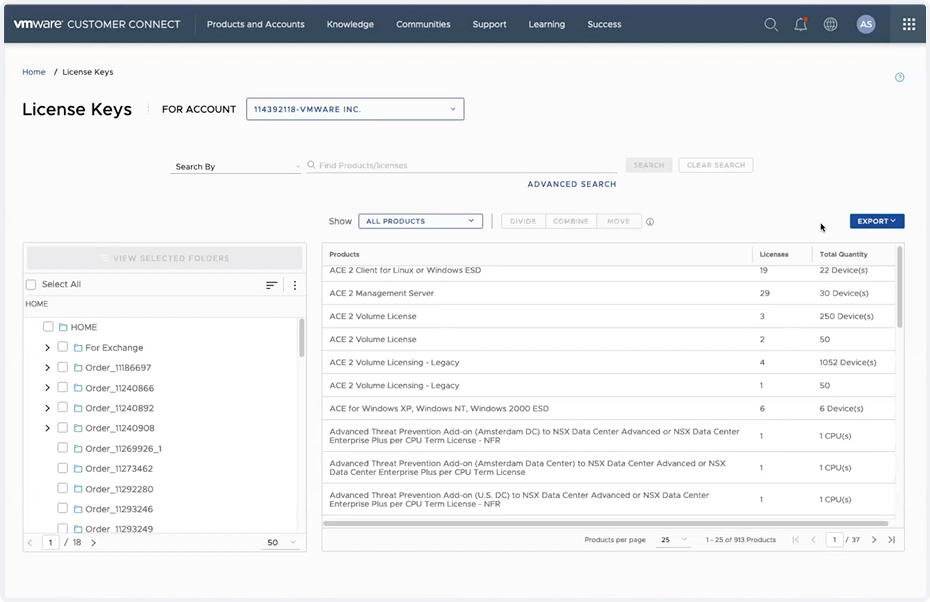Image resolution: width=930 pixels, height=602 pixels.
Task: Check the Order_11293246 checkbox
Action: tap(62, 508)
